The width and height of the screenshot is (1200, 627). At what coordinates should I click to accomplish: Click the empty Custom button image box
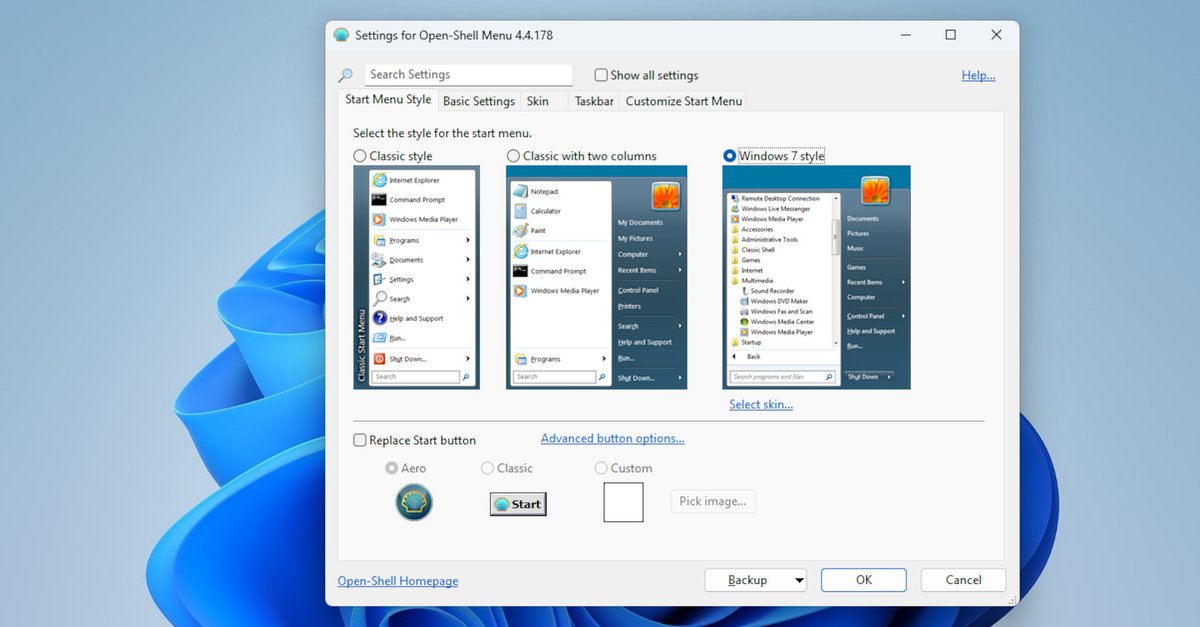coord(623,502)
